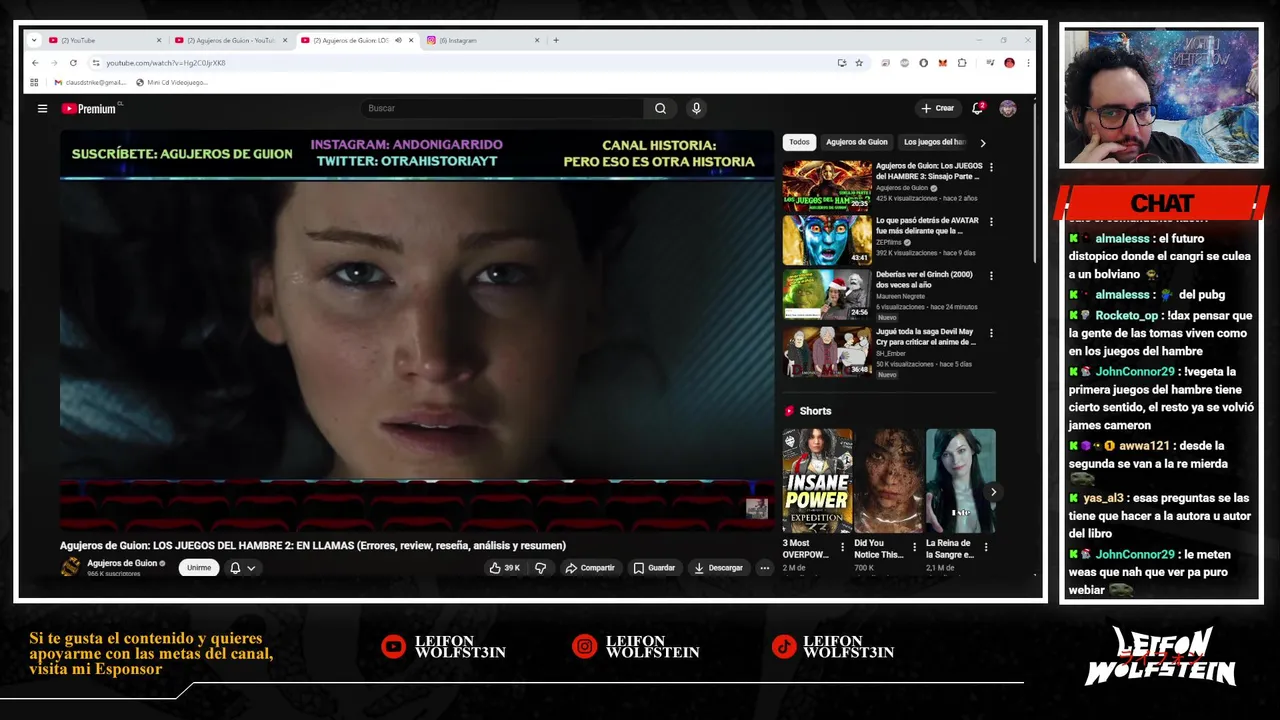
Task: Open Agujeros de Guion channel name link
Action: point(122,563)
